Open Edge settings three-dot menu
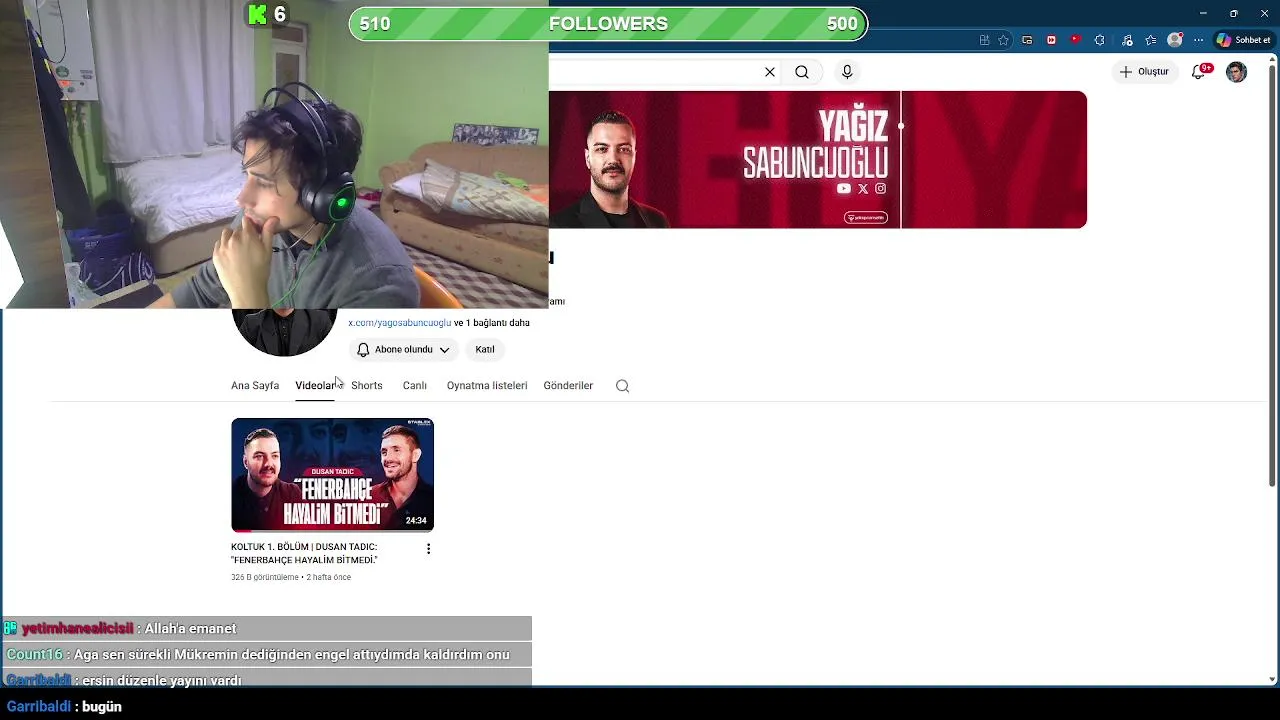Screen dimensions: 1280x720 [x=1198, y=40]
